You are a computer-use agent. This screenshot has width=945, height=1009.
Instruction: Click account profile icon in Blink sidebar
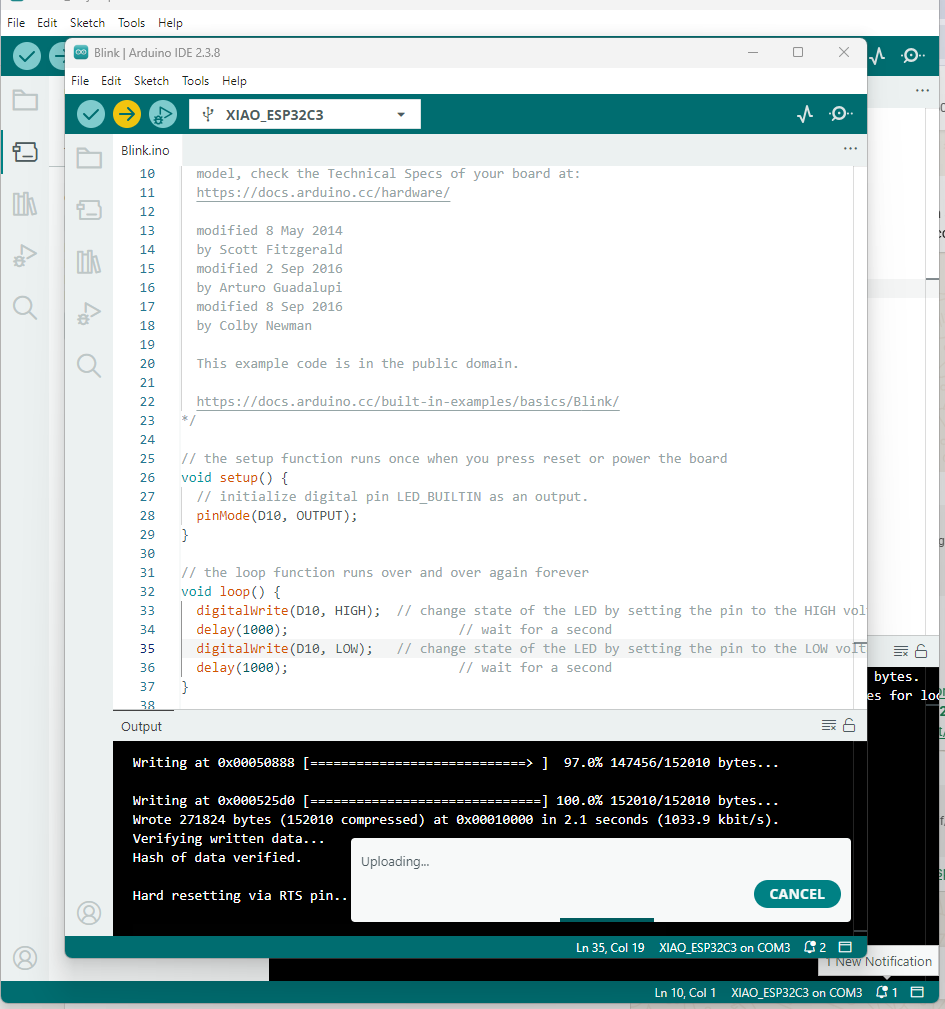pyautogui.click(x=89, y=912)
